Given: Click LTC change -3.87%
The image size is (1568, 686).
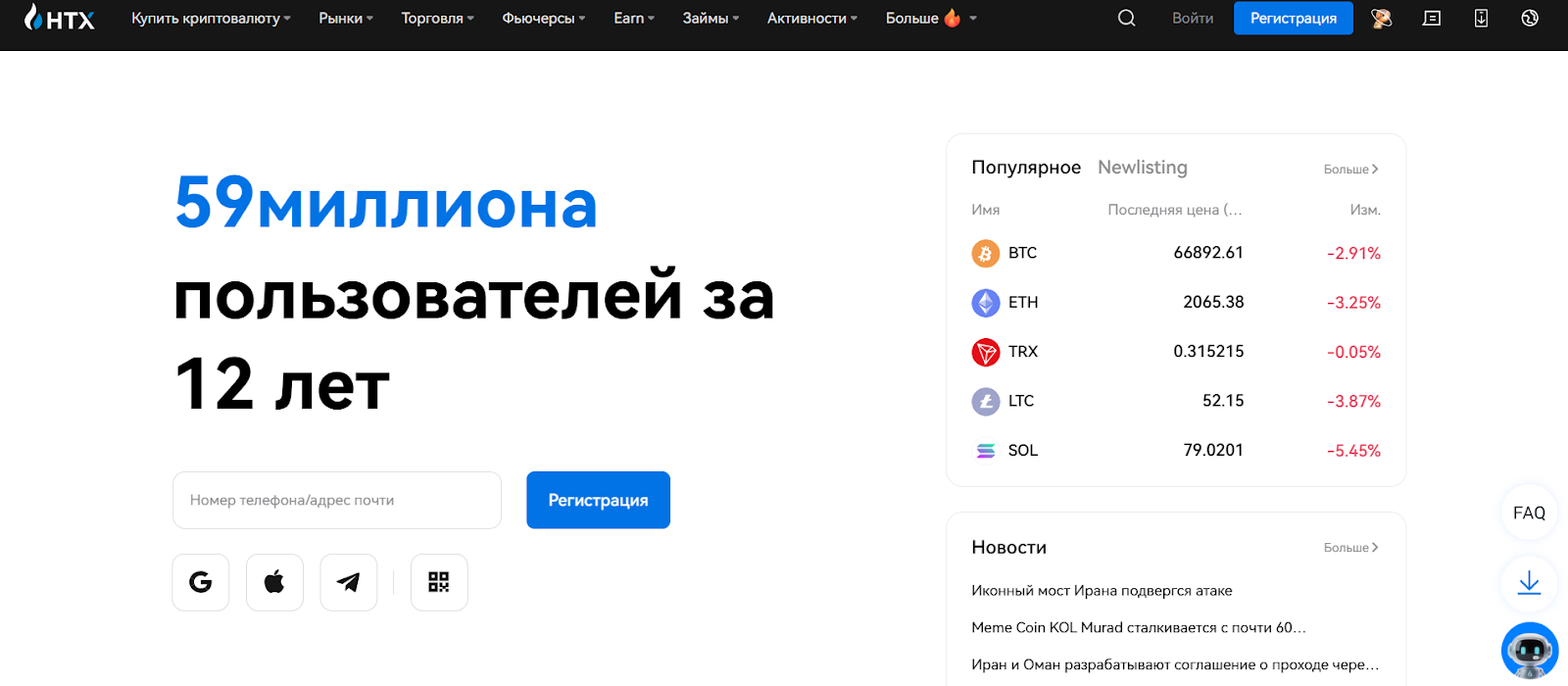Looking at the screenshot, I should pyautogui.click(x=1353, y=402).
